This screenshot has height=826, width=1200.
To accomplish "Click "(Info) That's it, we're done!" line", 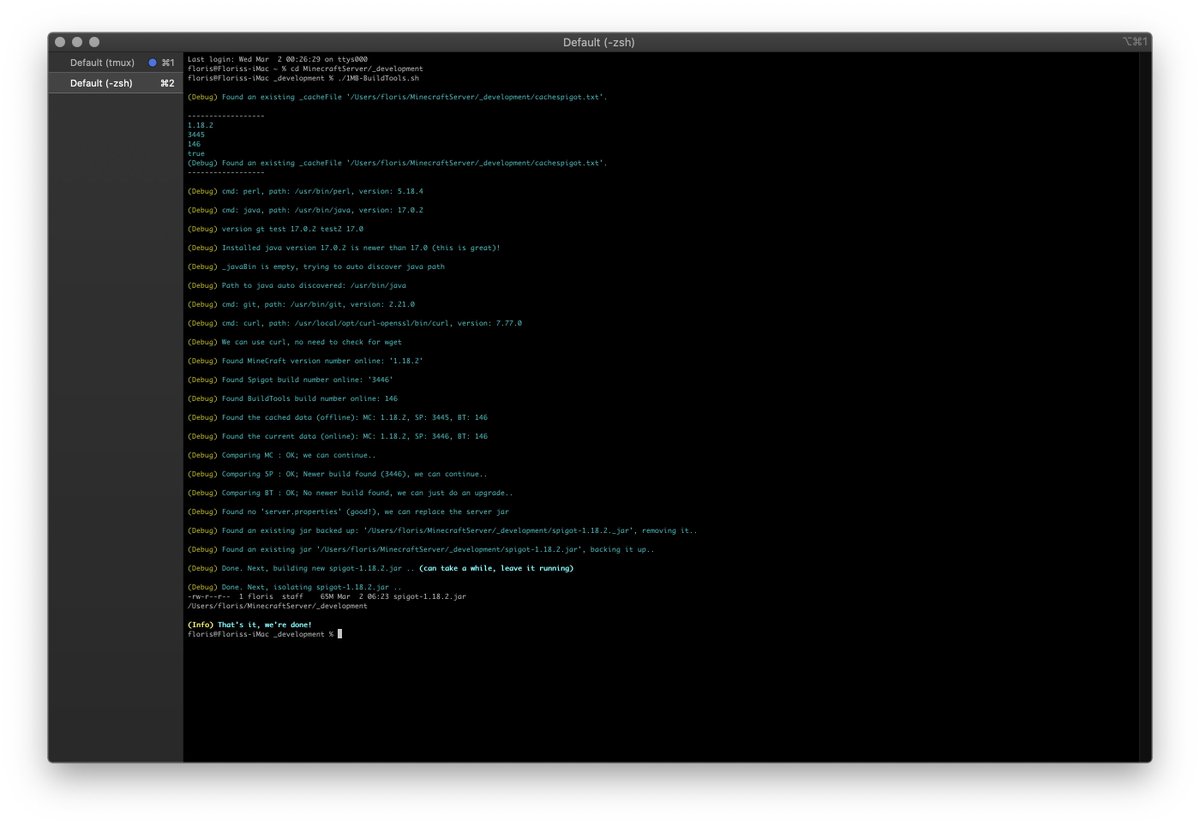I will tap(249, 624).
